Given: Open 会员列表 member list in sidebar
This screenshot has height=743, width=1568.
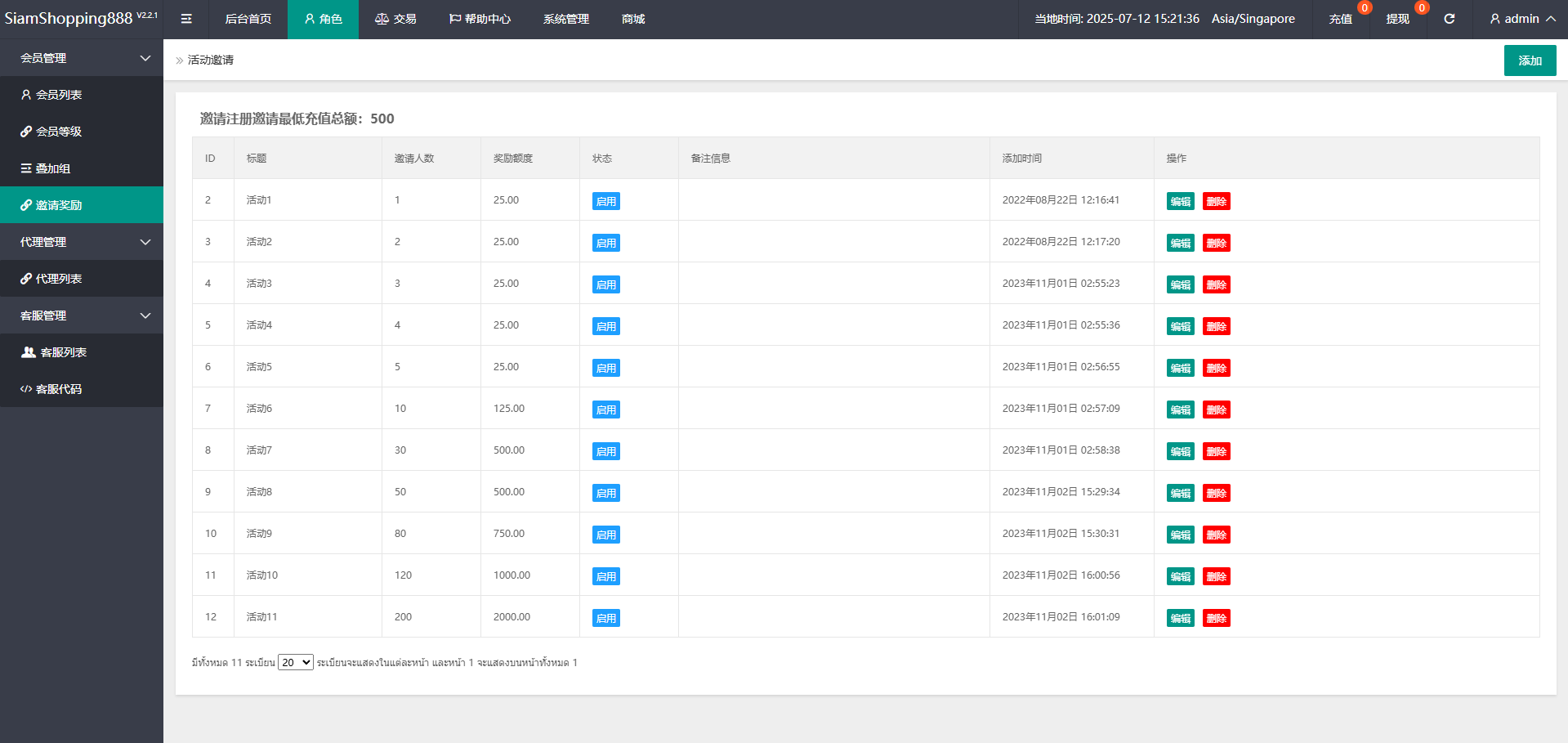Looking at the screenshot, I should tap(58, 95).
